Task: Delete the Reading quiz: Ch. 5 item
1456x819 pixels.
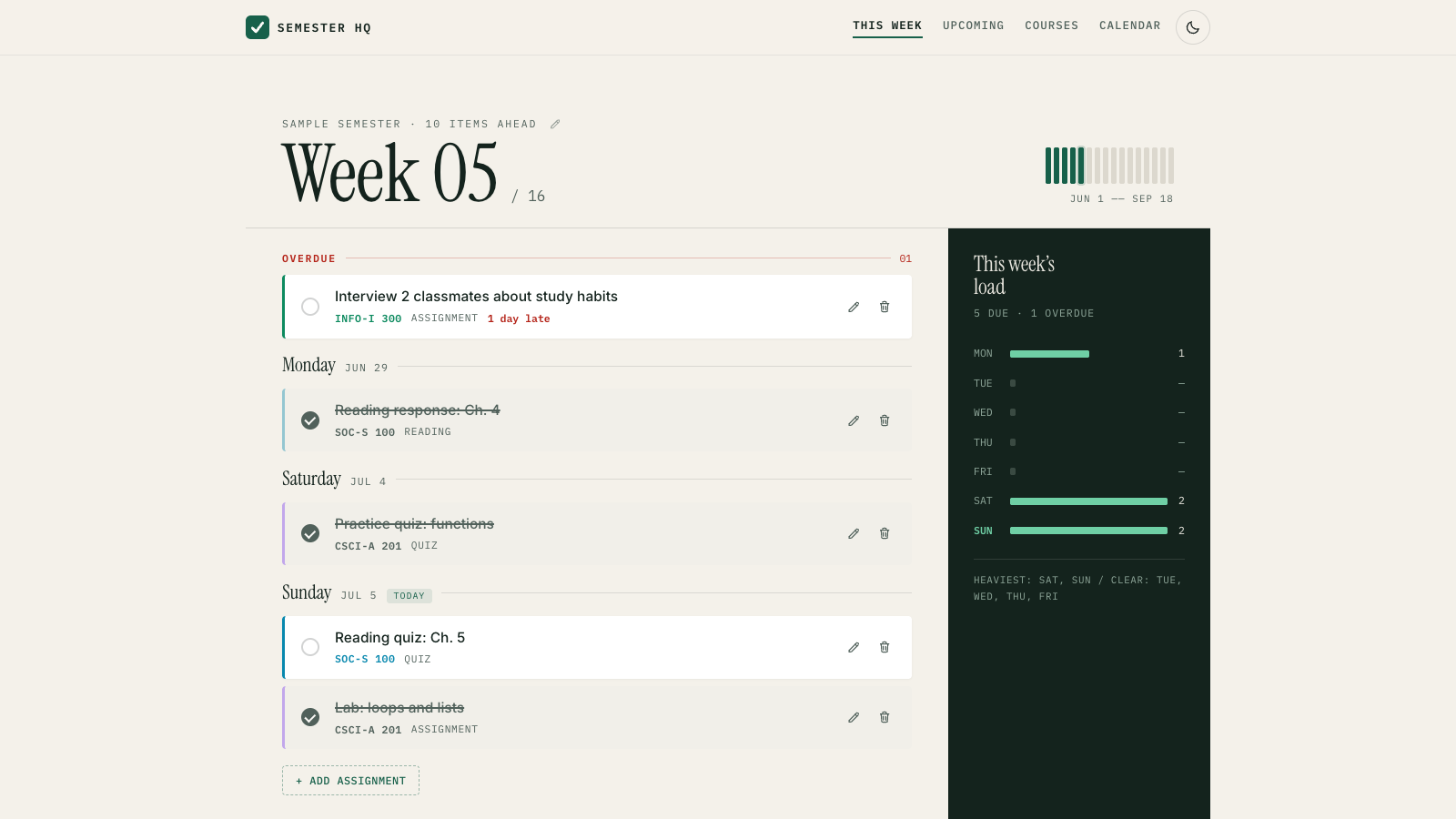Action: pyautogui.click(x=885, y=647)
